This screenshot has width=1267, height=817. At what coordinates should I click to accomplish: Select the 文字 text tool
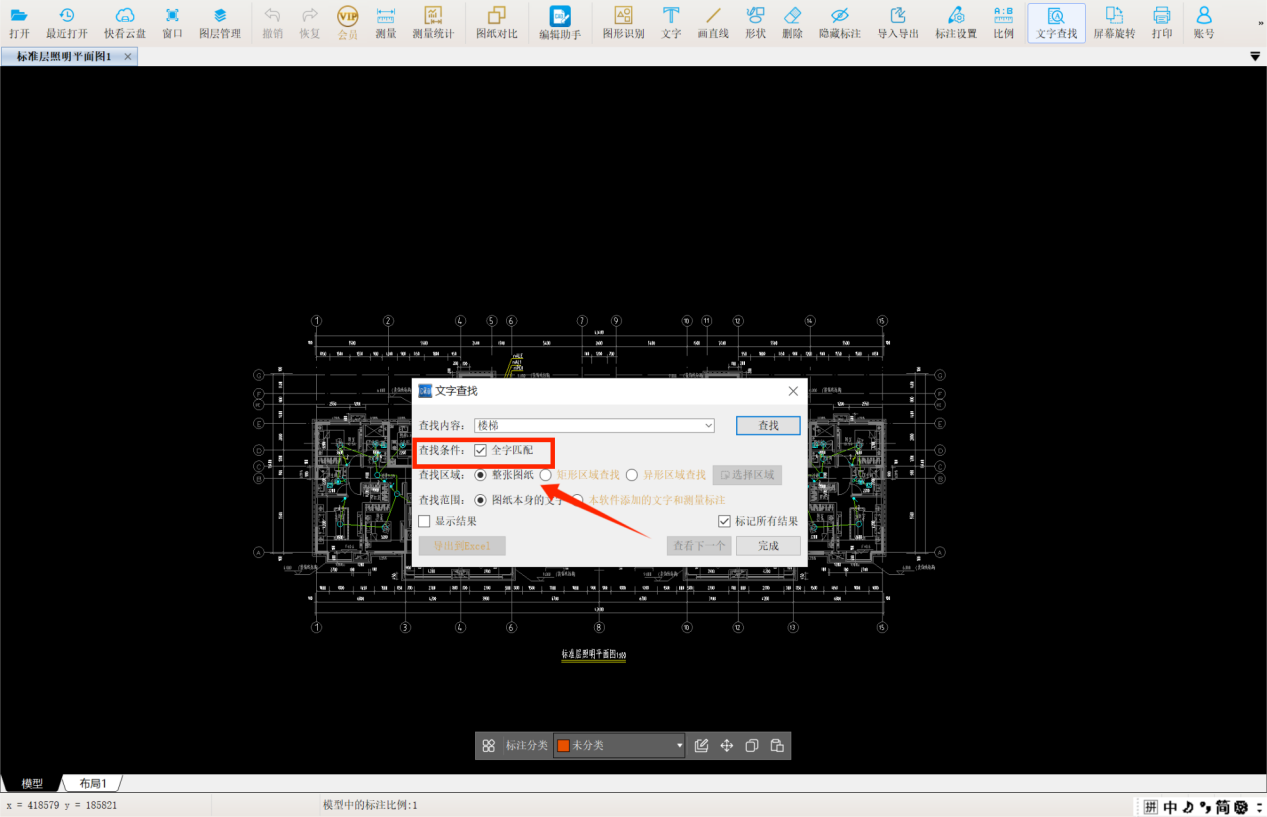point(671,22)
